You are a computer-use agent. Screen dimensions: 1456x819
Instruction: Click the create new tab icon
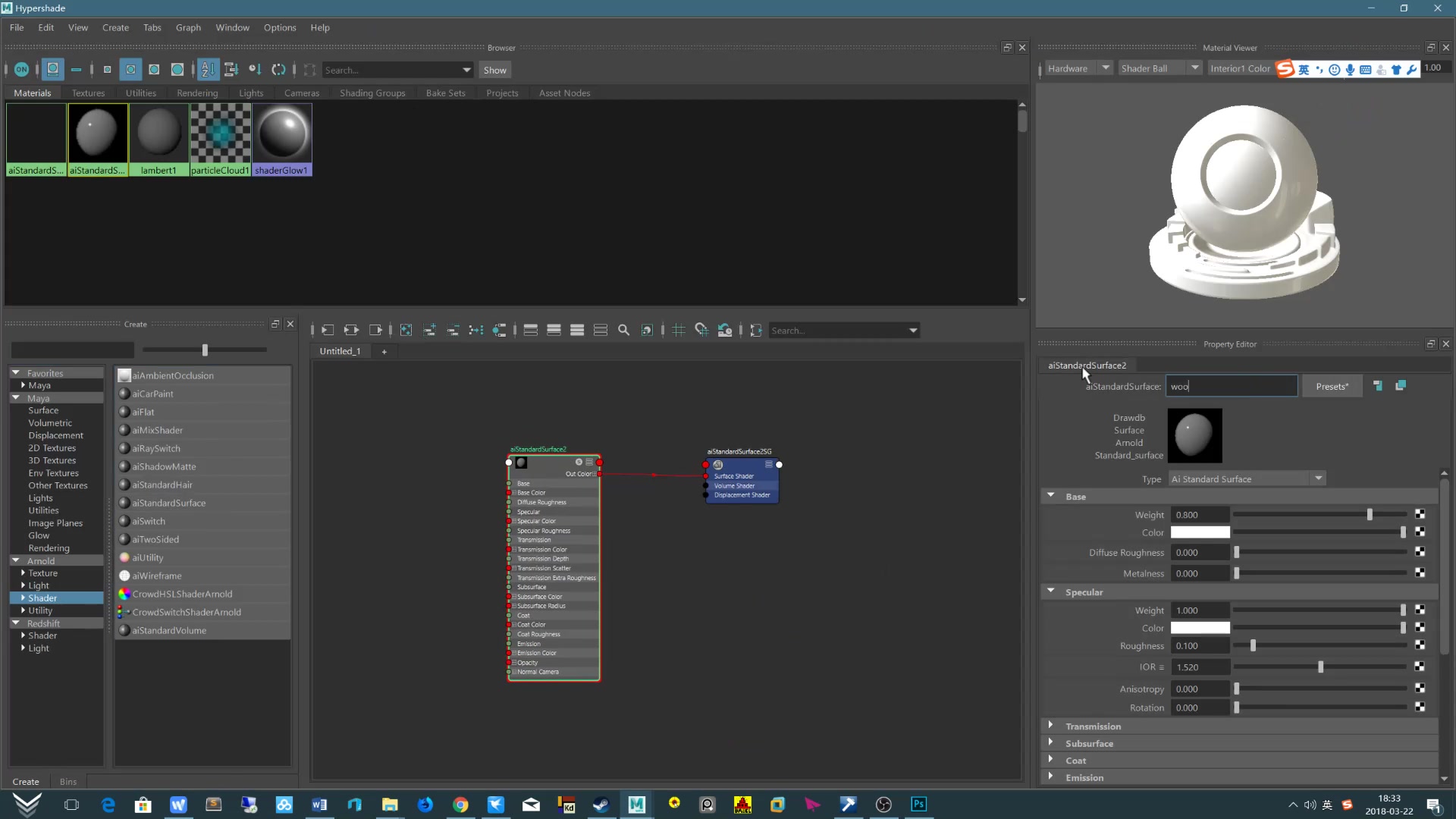(384, 350)
